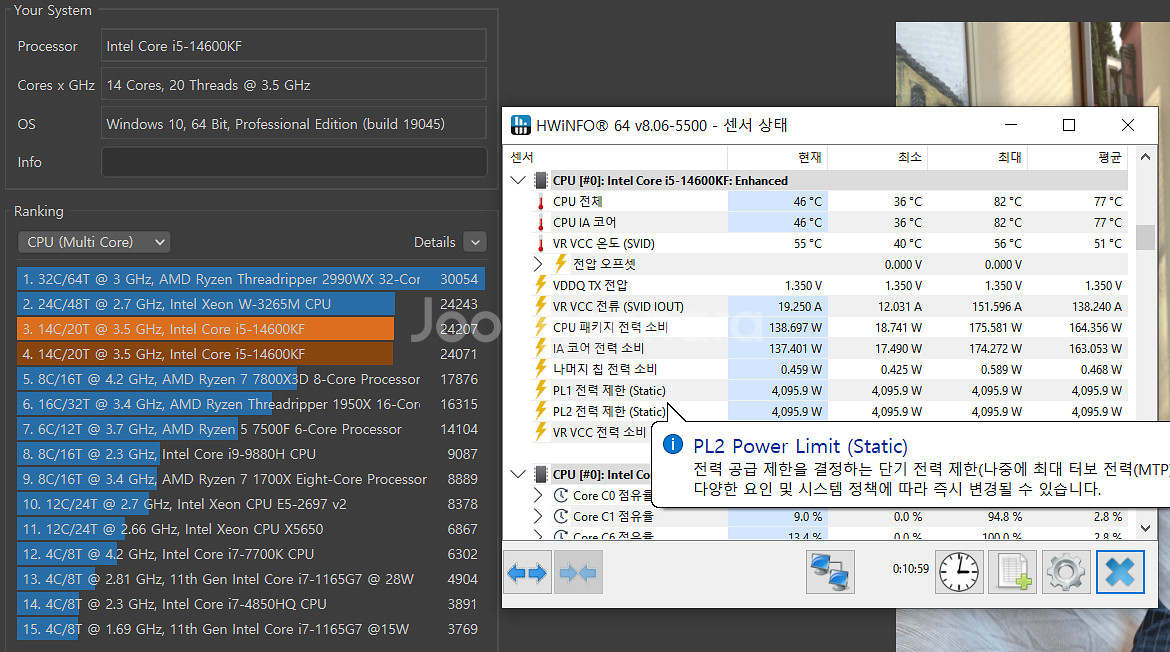This screenshot has height=652, width=1170.
Task: Select ranking 13 i7-1165G7 @ 28W
Action: point(251,579)
